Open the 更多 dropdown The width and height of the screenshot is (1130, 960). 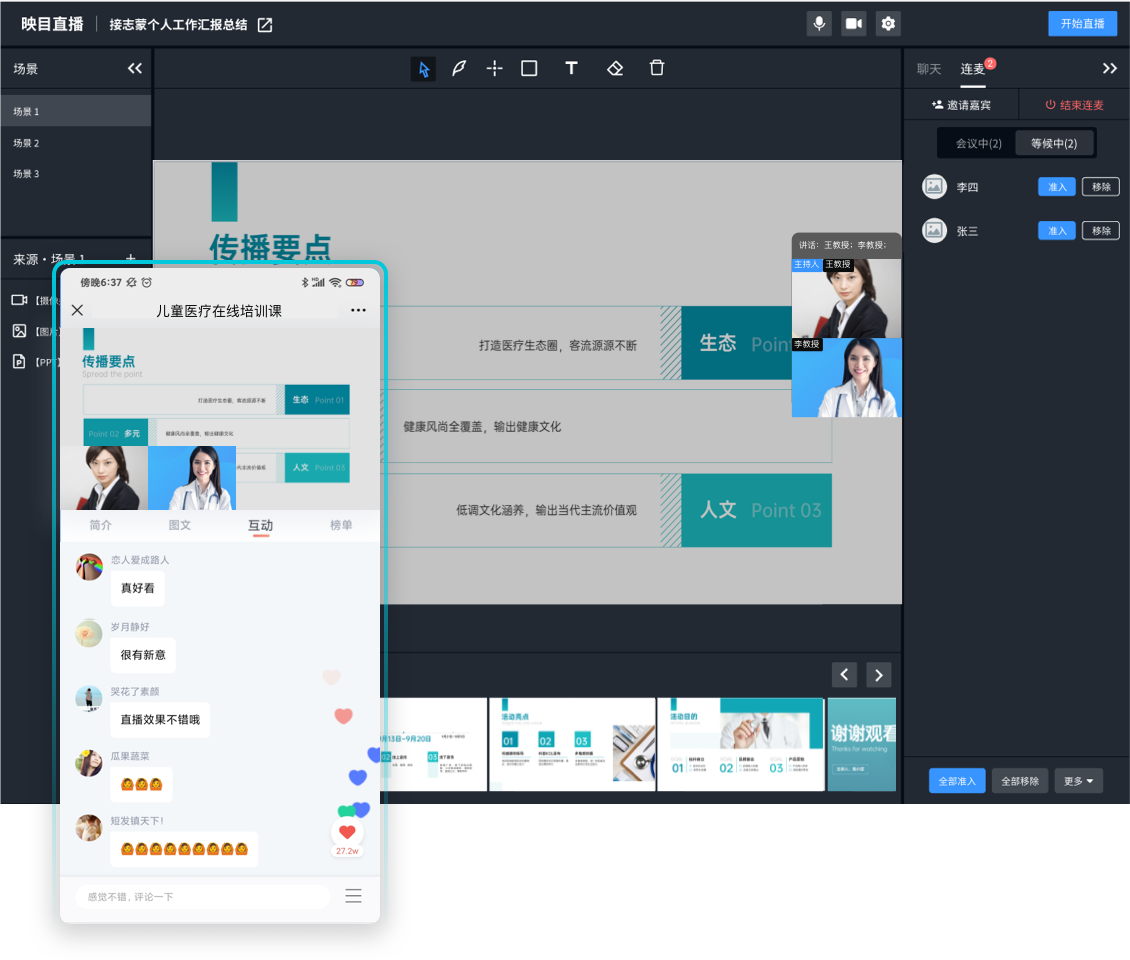click(1078, 781)
